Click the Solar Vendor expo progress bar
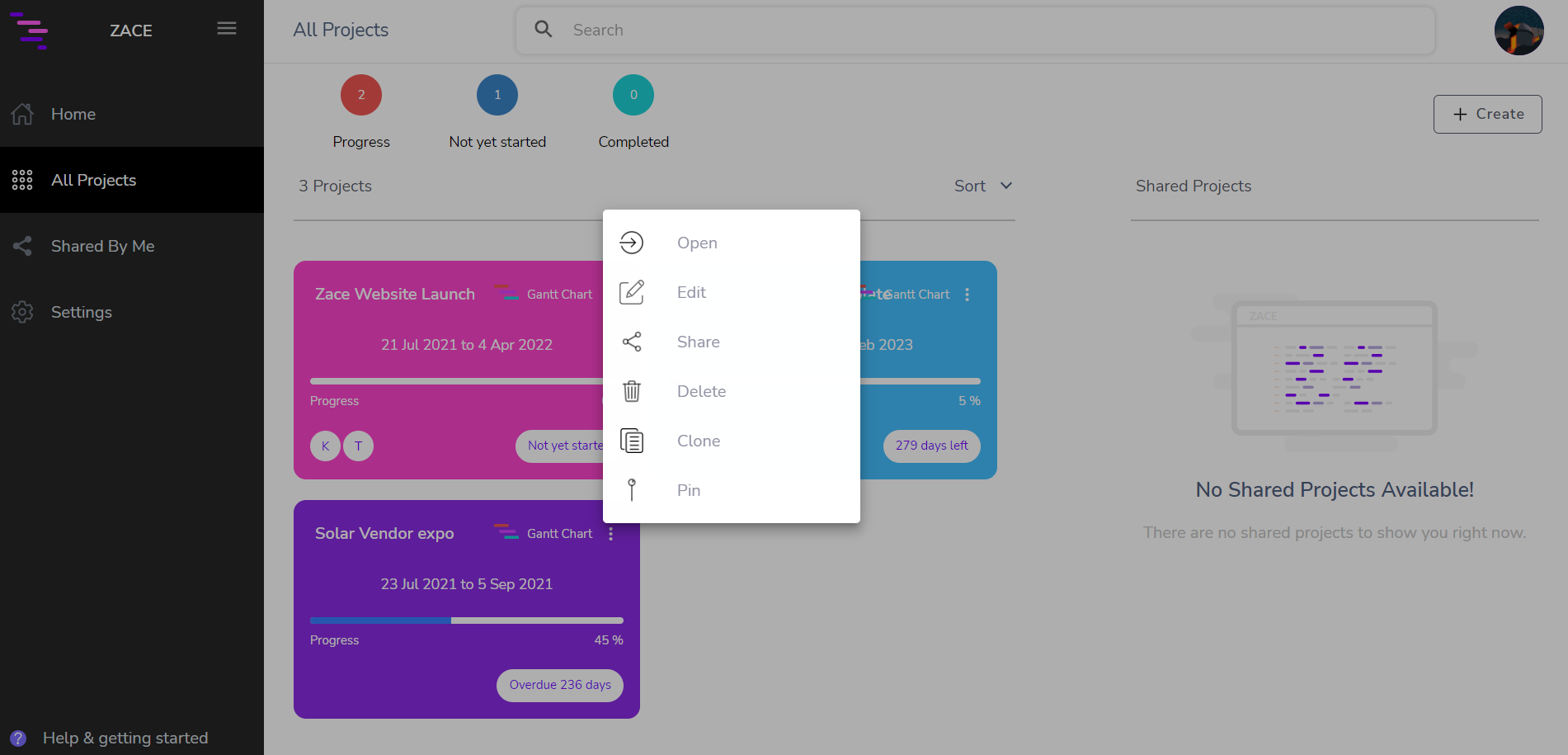Viewport: 1568px width, 755px height. [x=466, y=620]
